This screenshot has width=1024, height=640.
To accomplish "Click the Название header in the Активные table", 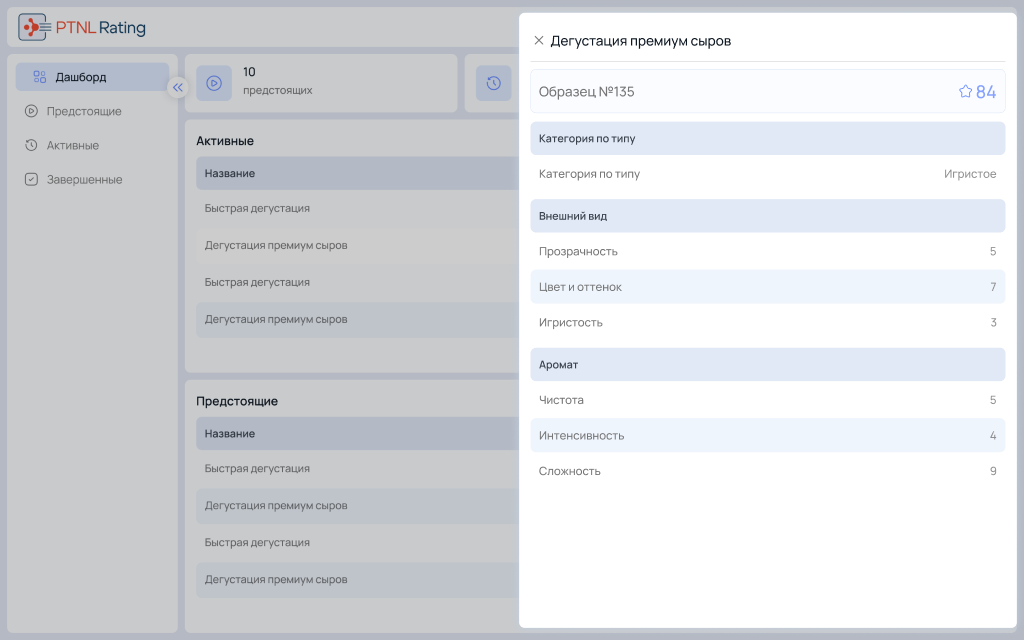I will coord(229,173).
